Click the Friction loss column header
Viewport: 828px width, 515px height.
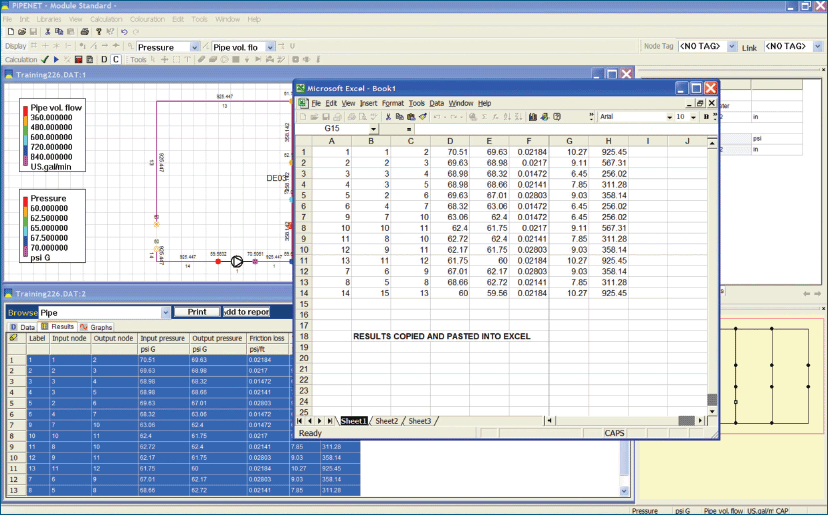267,338
